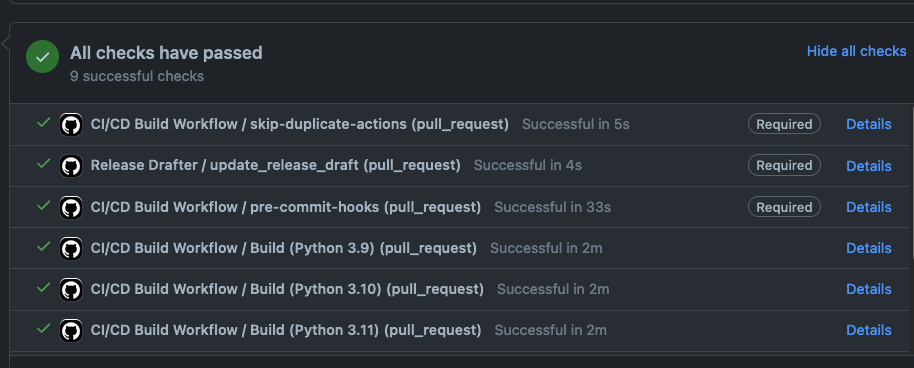This screenshot has width=914, height=368.
Task: Click green checkmark of skip-duplicate-actions row
Action: [x=43, y=122]
